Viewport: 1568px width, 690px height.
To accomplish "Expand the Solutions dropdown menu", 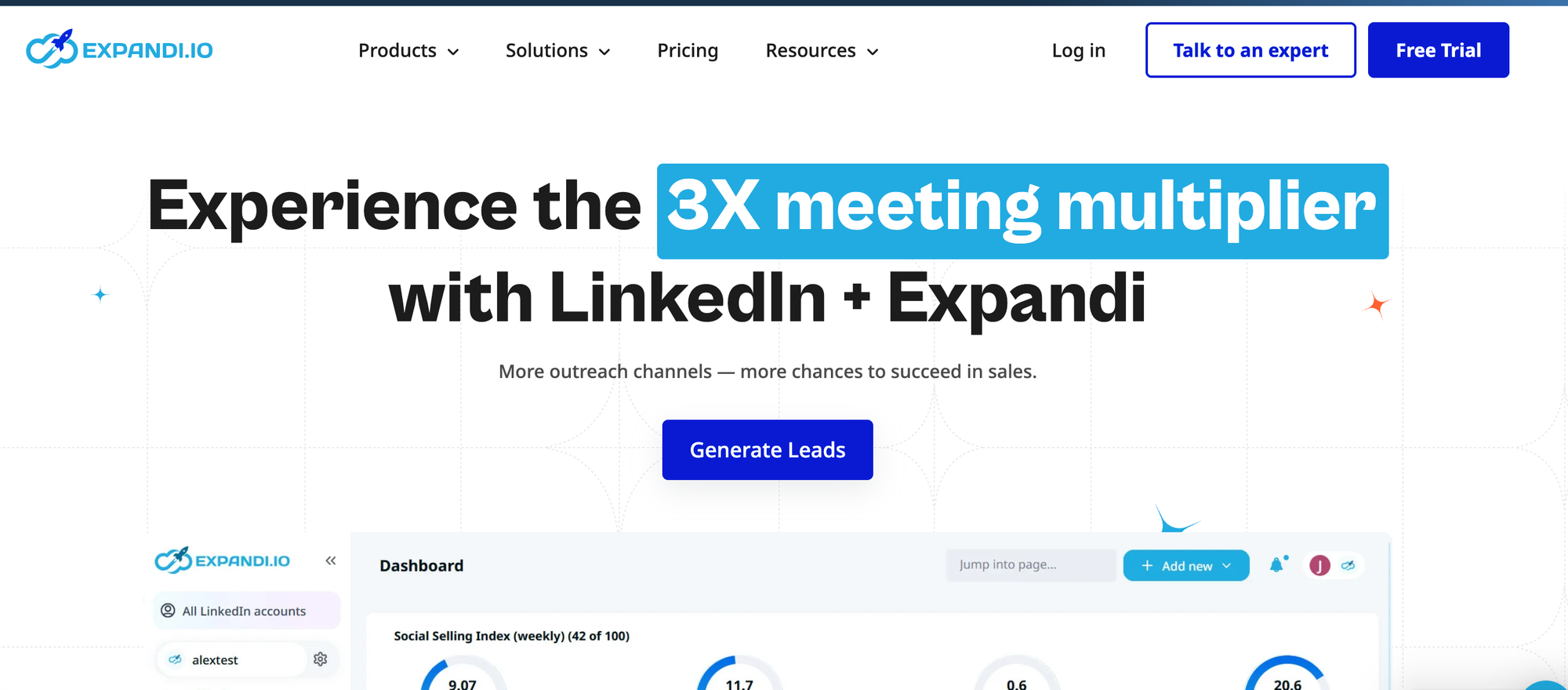I will [x=557, y=51].
